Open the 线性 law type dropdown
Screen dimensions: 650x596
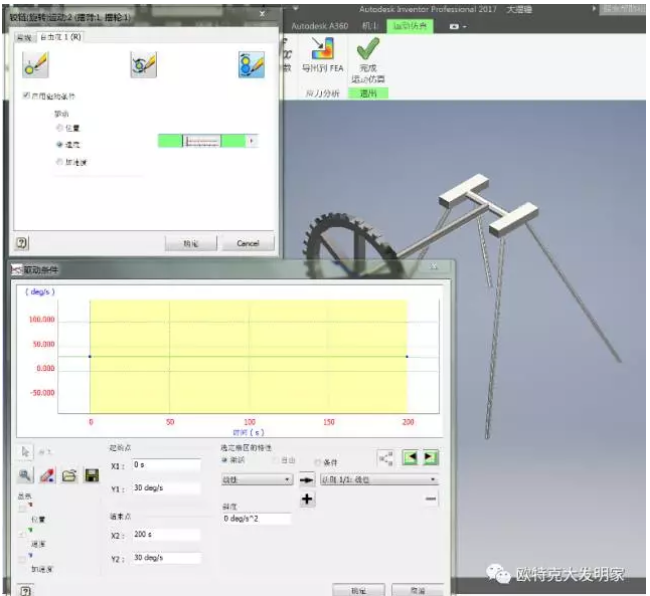point(257,480)
